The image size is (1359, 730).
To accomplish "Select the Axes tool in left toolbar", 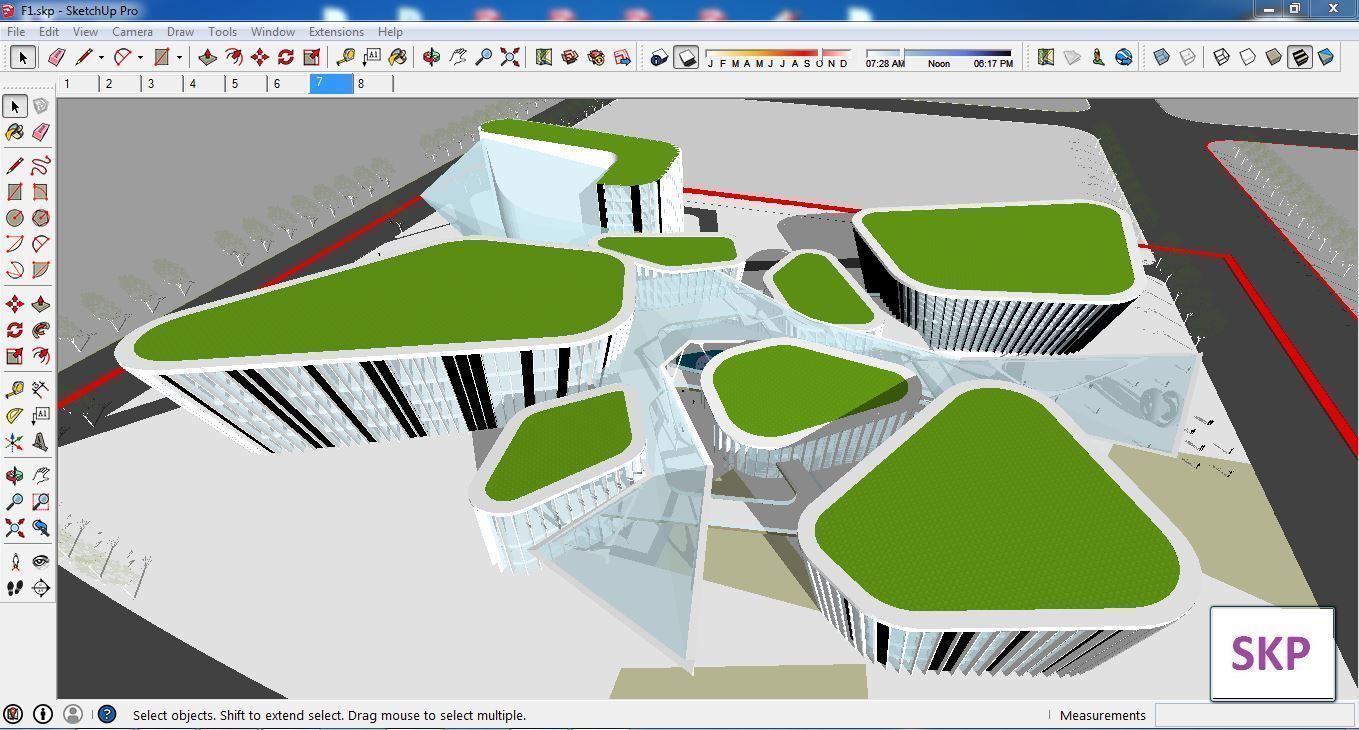I will 15,442.
